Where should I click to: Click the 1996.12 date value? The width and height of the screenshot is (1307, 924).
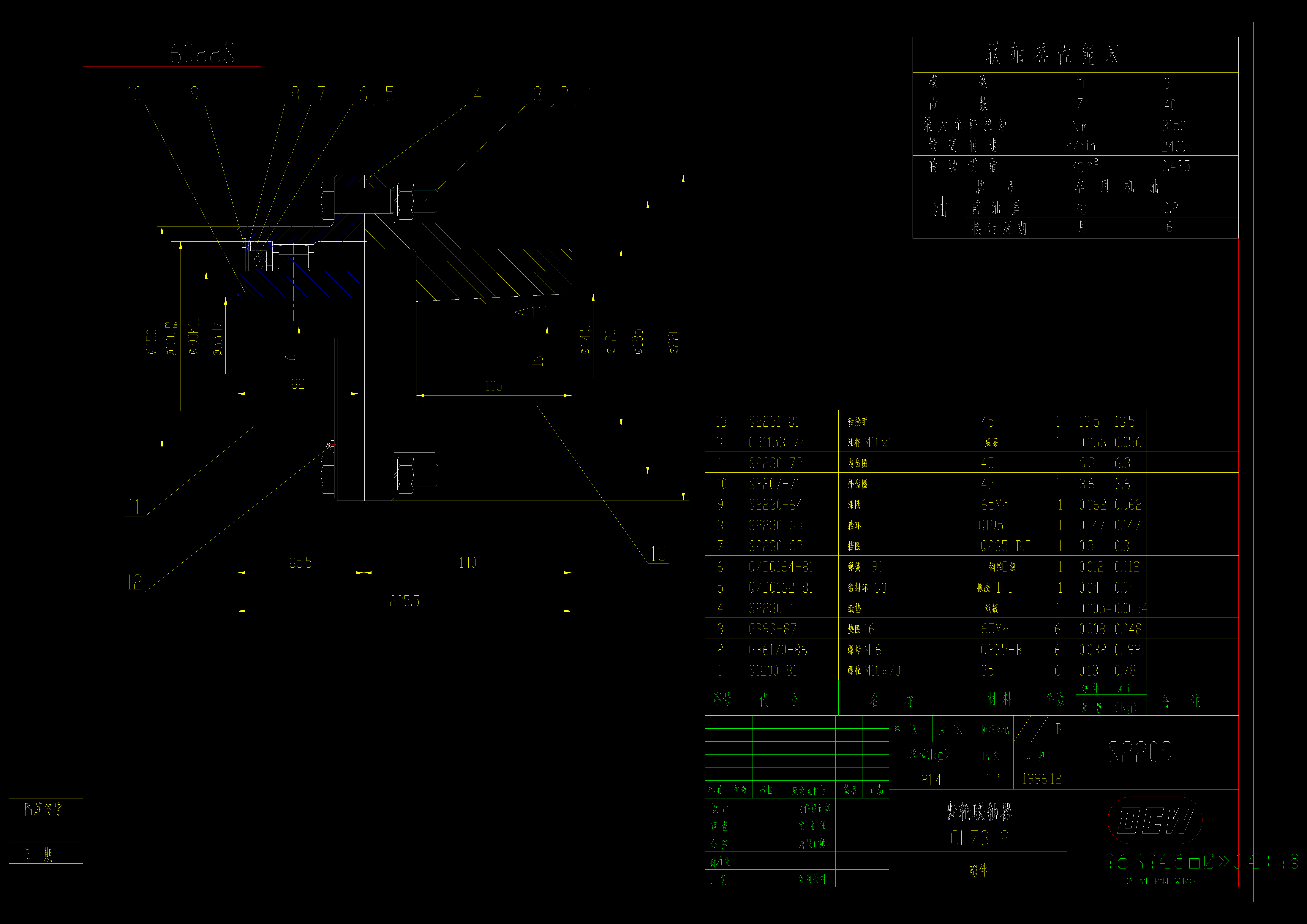(1042, 779)
